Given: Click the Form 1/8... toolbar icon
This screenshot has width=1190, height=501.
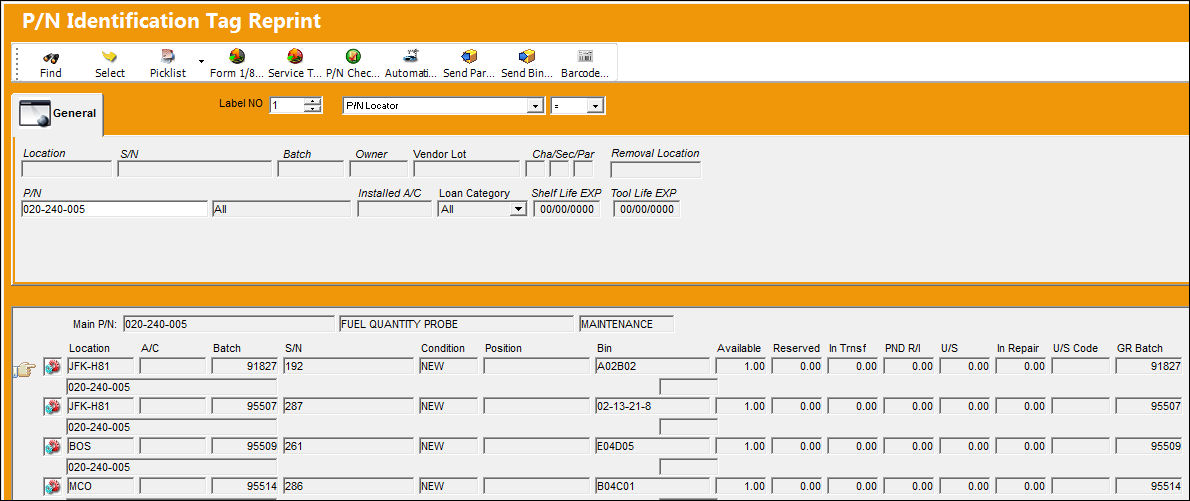Looking at the screenshot, I should pyautogui.click(x=237, y=57).
